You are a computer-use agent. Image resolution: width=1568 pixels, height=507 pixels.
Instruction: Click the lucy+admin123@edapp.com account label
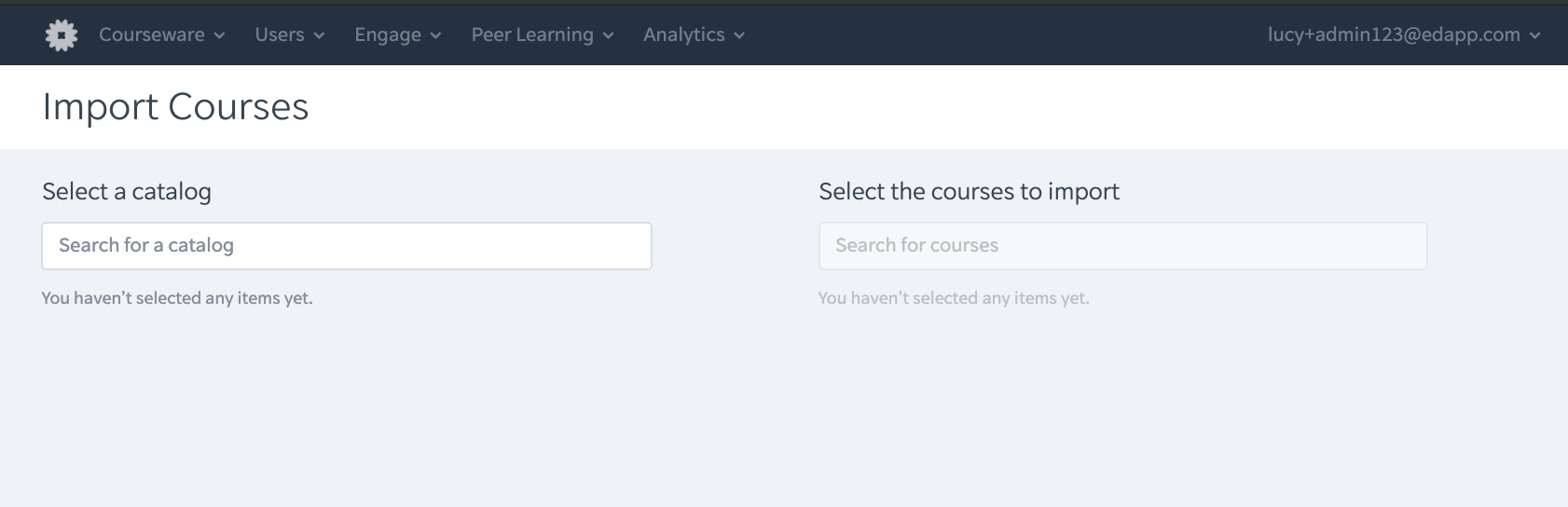(x=1394, y=34)
